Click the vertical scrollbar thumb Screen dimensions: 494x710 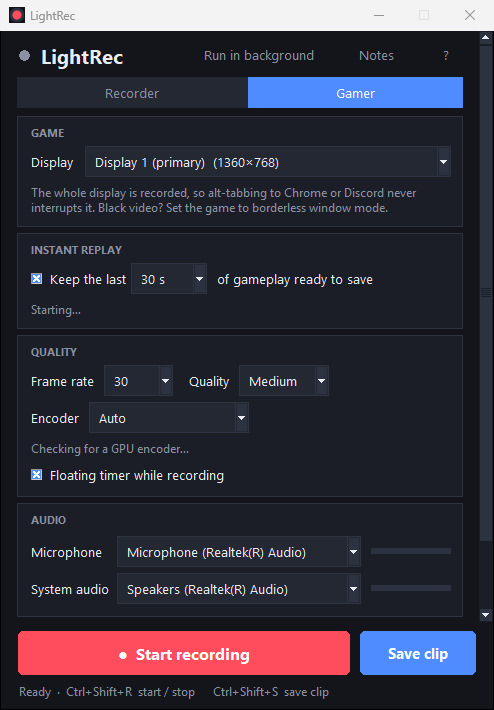click(x=485, y=292)
